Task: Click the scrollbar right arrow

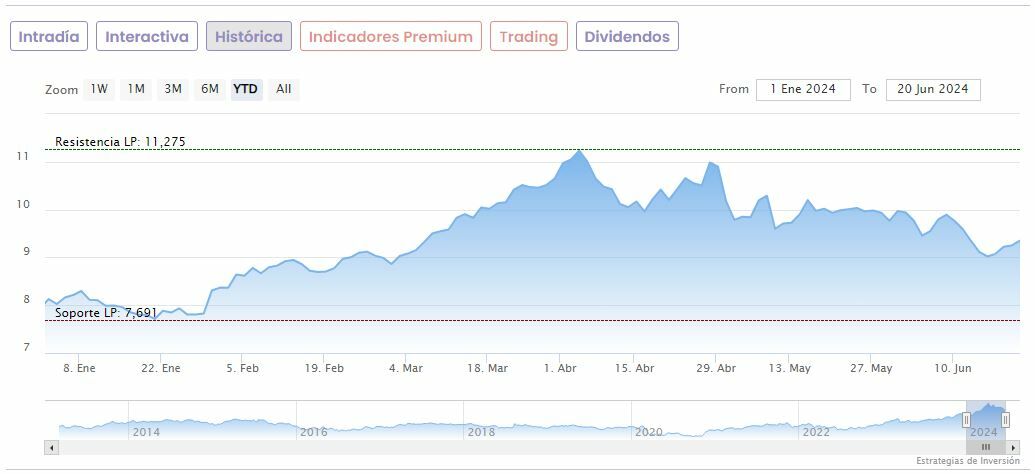Action: coord(1012,447)
